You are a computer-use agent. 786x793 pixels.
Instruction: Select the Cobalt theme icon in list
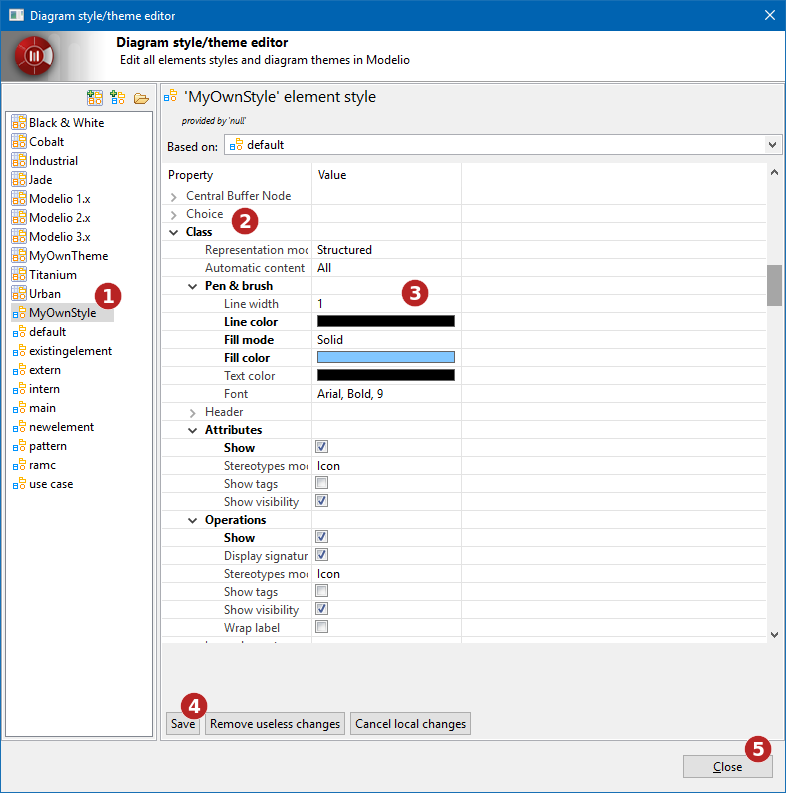pos(18,142)
